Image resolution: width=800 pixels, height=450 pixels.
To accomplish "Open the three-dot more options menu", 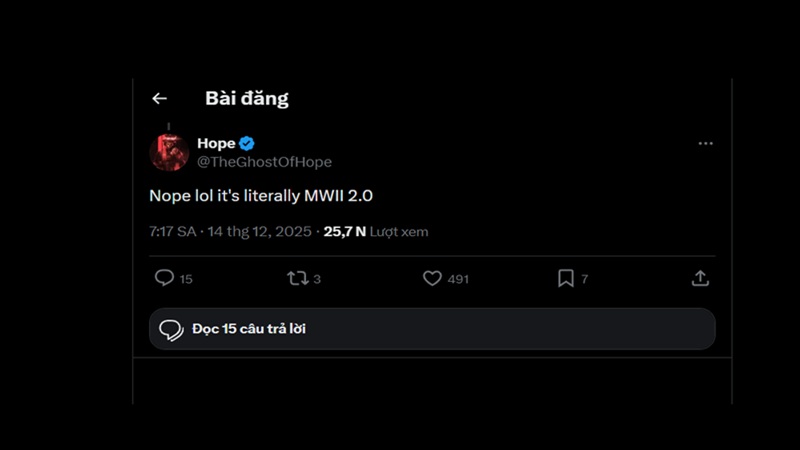I will [705, 144].
